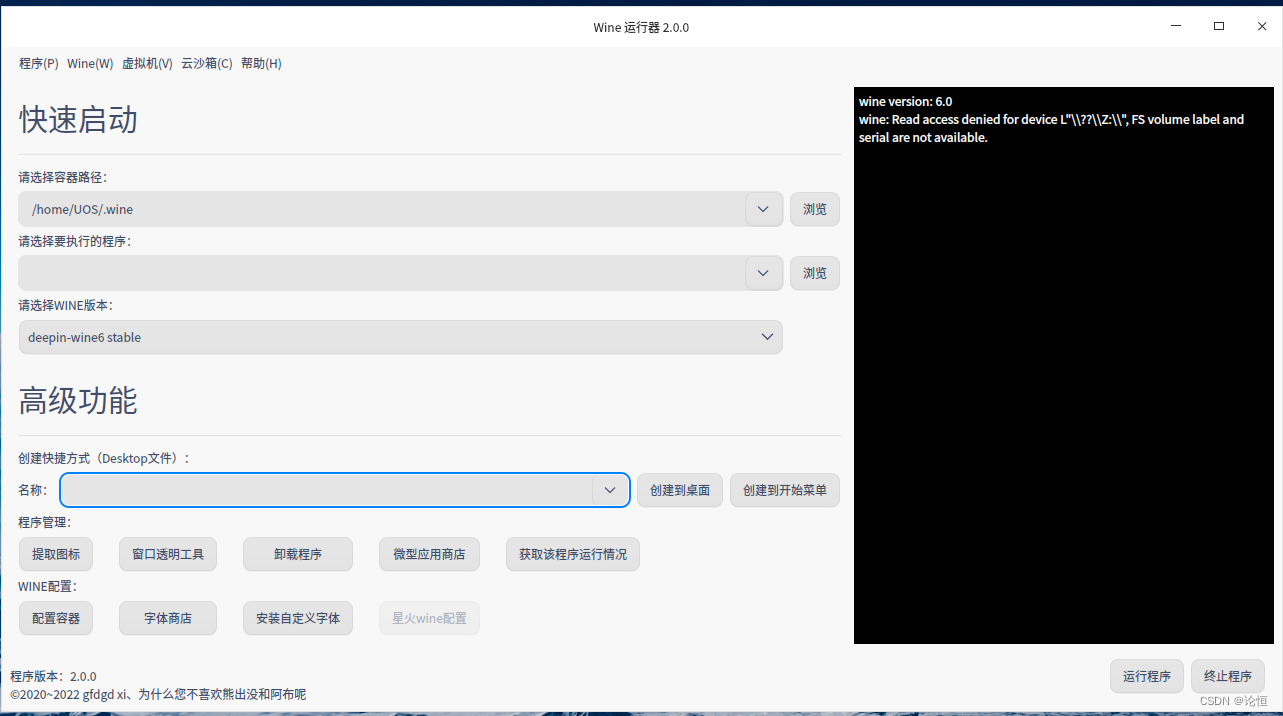Minimize the Wine 运行器 window
The width and height of the screenshot is (1283, 716).
[1176, 27]
